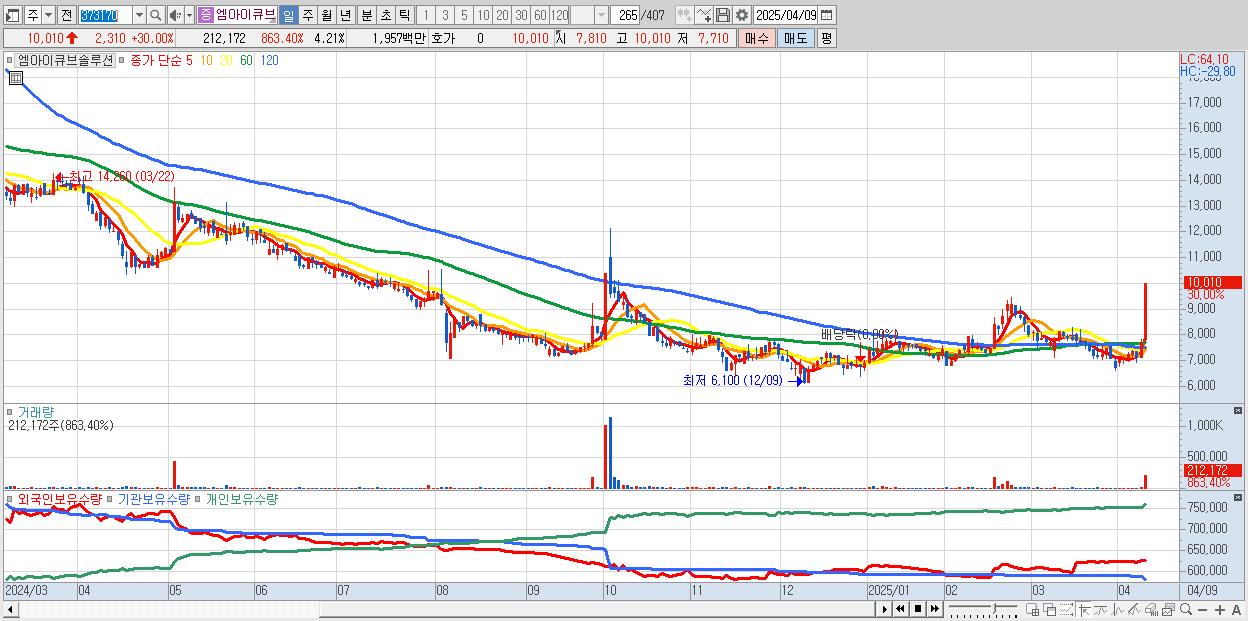Select the minute (분) period button

coord(366,15)
